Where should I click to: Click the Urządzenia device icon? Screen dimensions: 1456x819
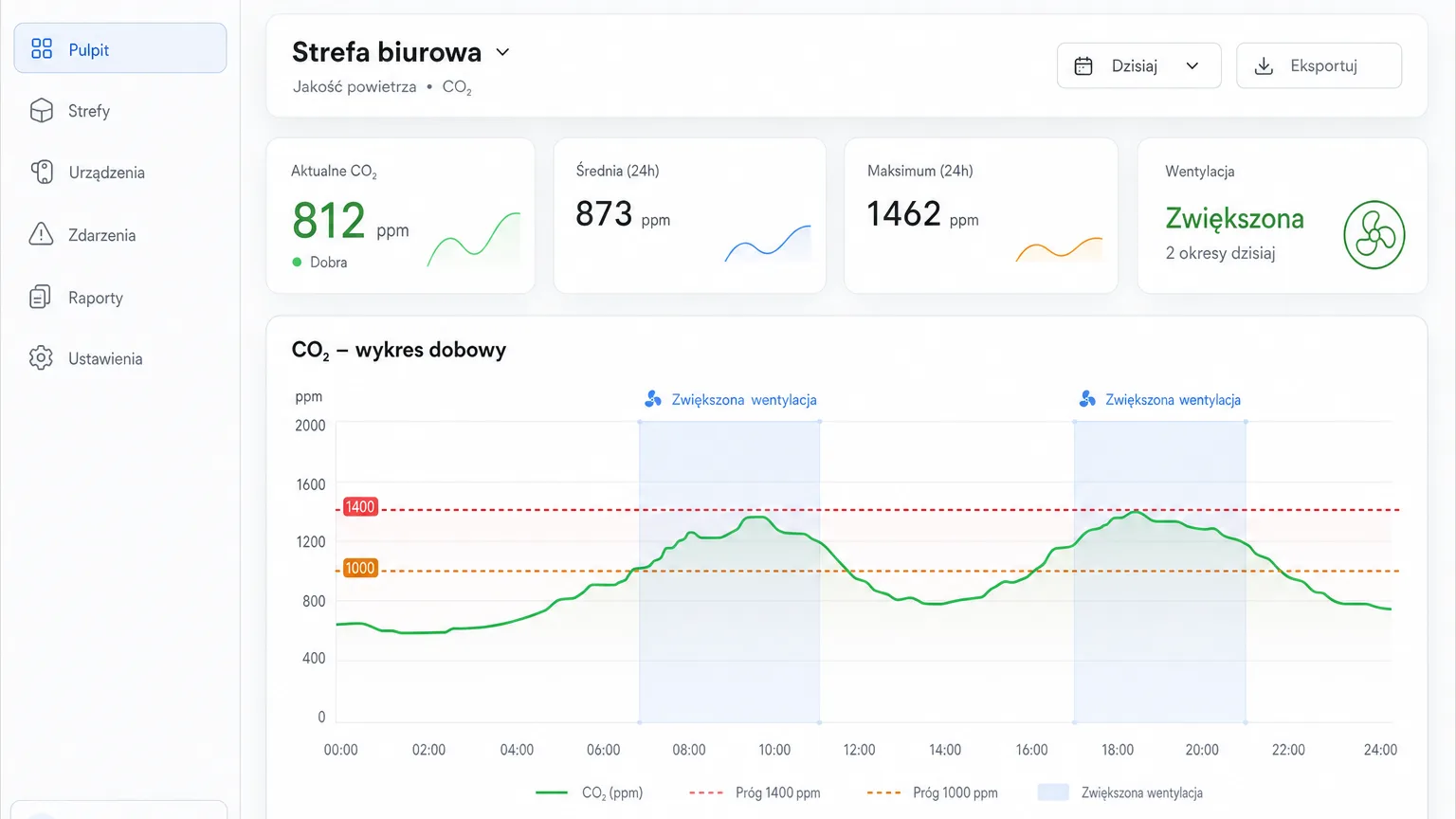pos(42,172)
